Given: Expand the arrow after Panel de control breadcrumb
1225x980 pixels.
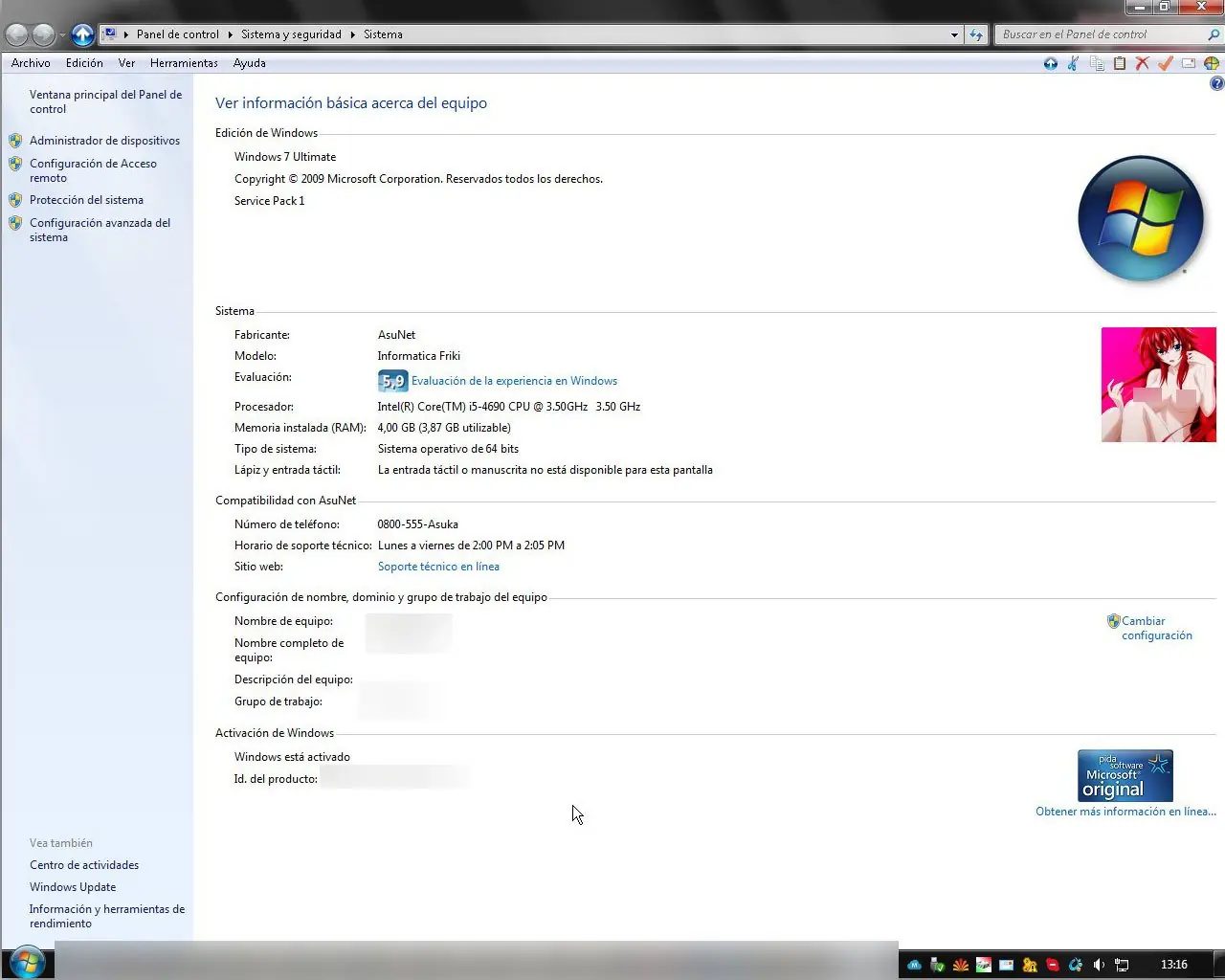Looking at the screenshot, I should (x=230, y=34).
